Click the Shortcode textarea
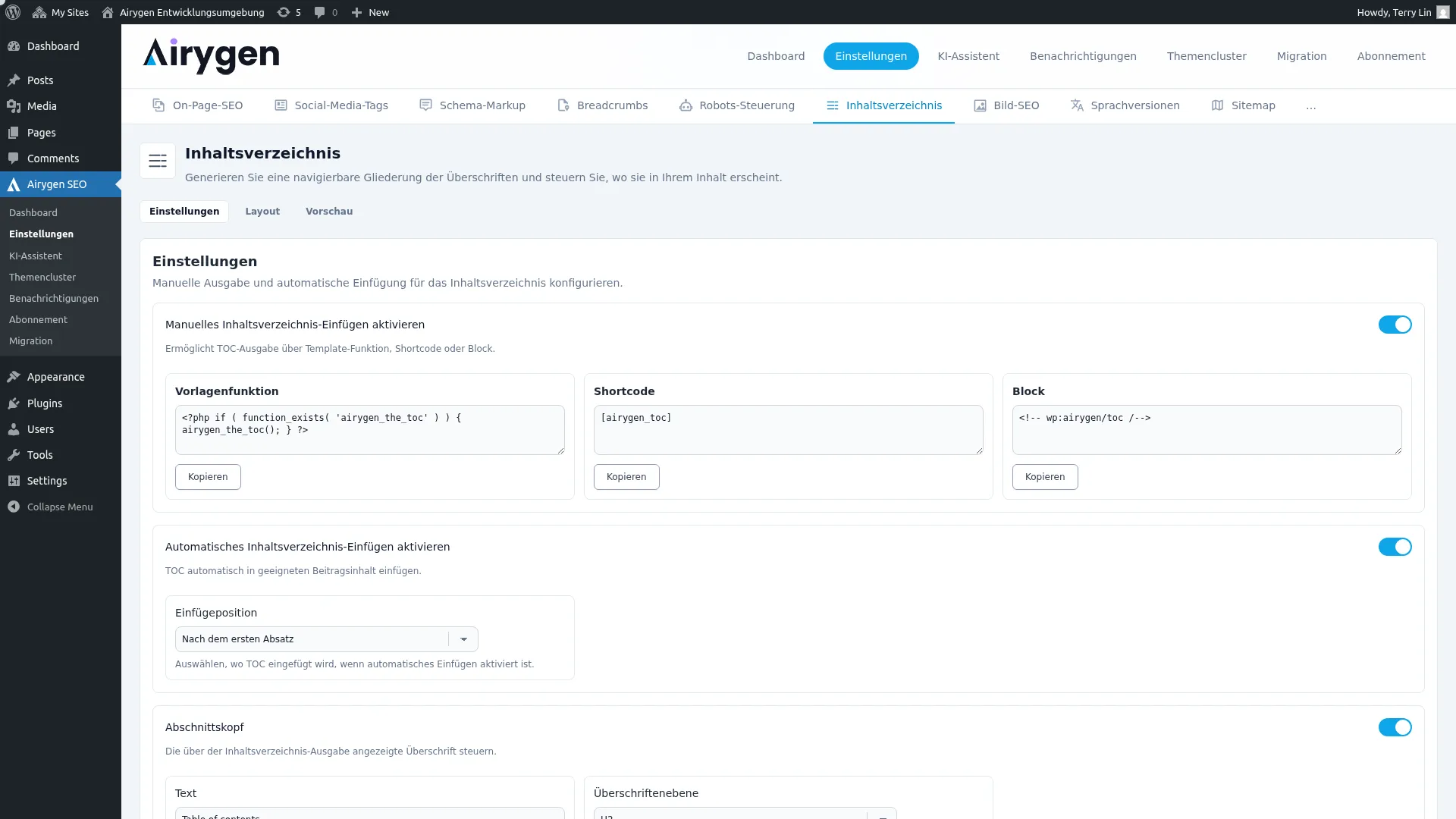1456x819 pixels. point(789,430)
